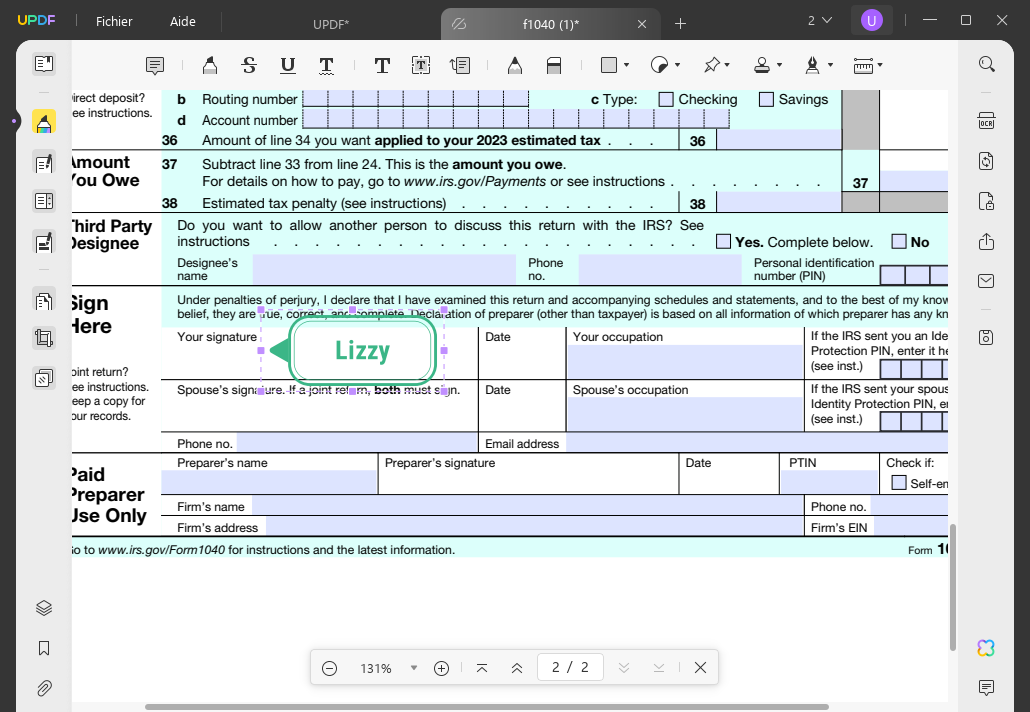1030x712 pixels.
Task: Click the page number input field
Action: (570, 668)
